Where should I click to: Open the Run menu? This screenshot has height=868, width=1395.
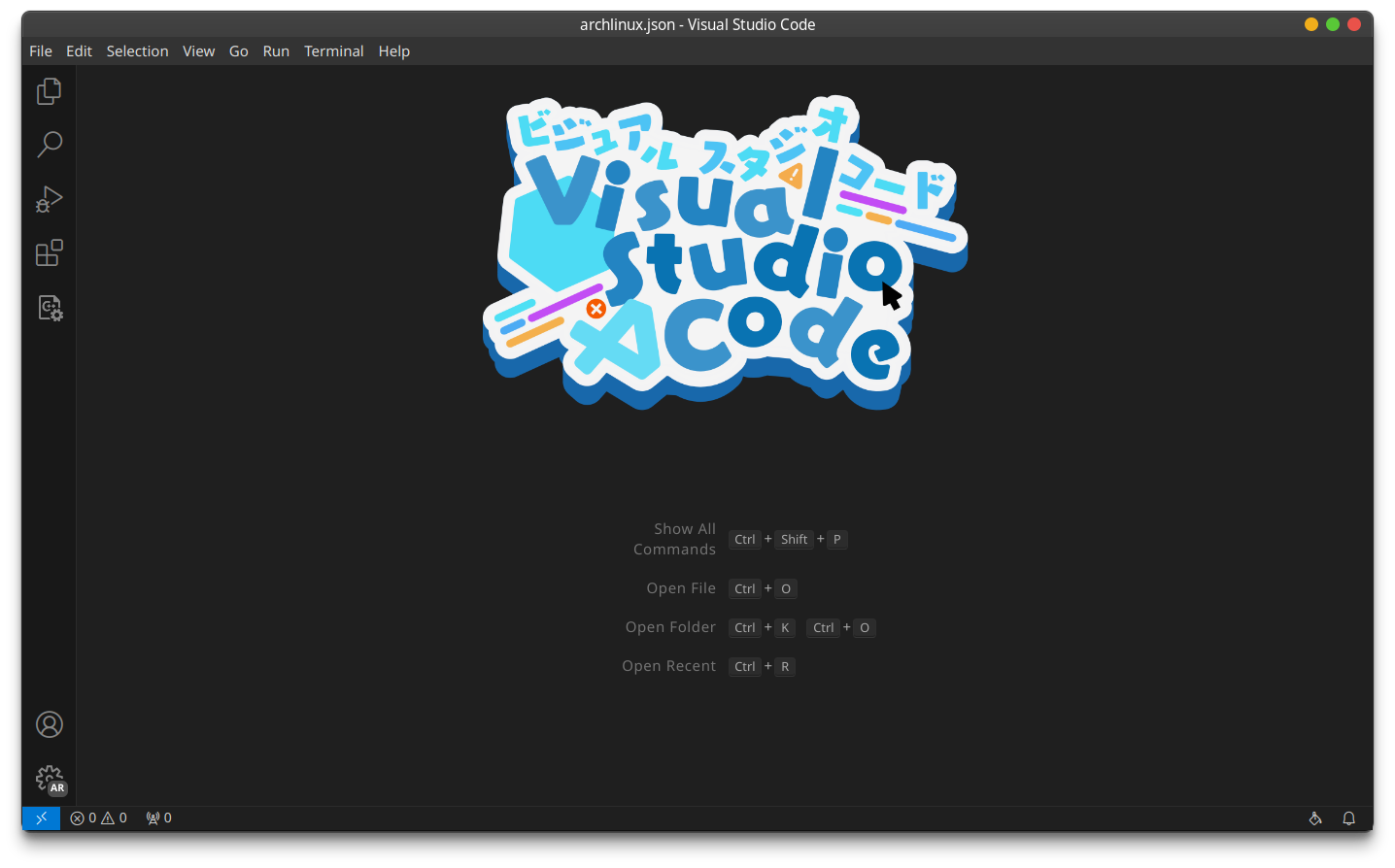(276, 51)
